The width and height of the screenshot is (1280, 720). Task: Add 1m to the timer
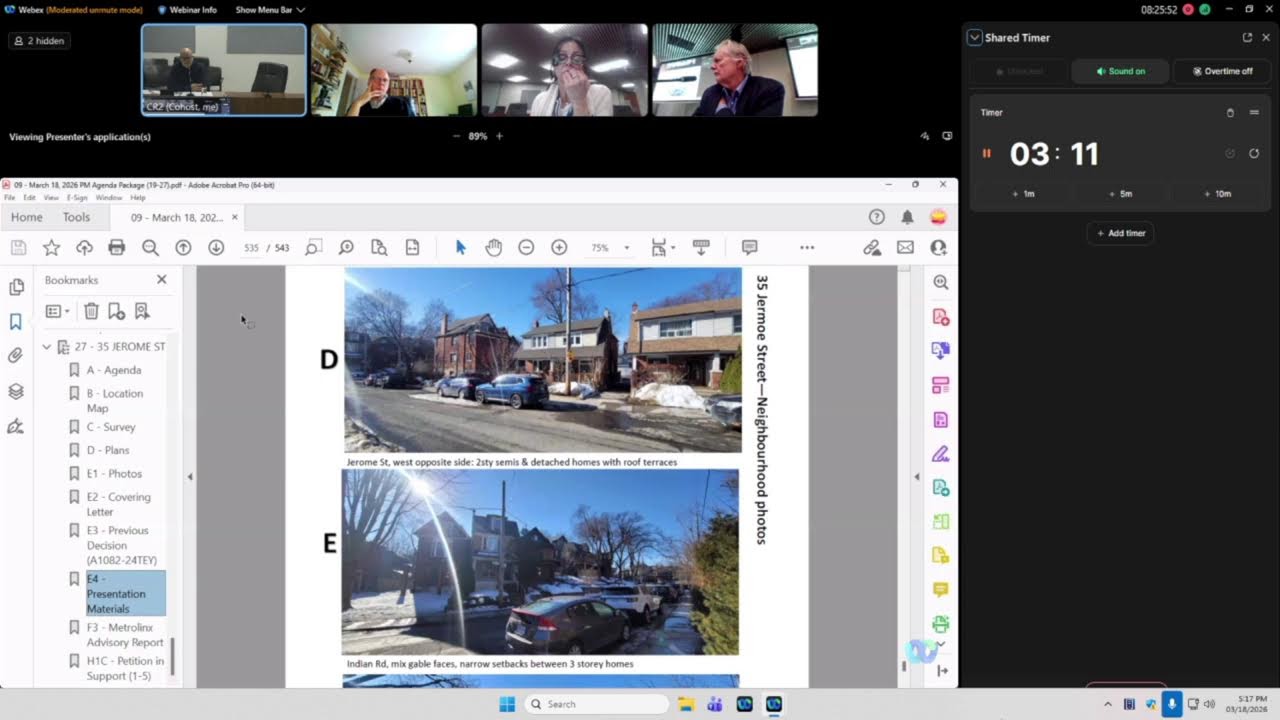pos(1023,194)
